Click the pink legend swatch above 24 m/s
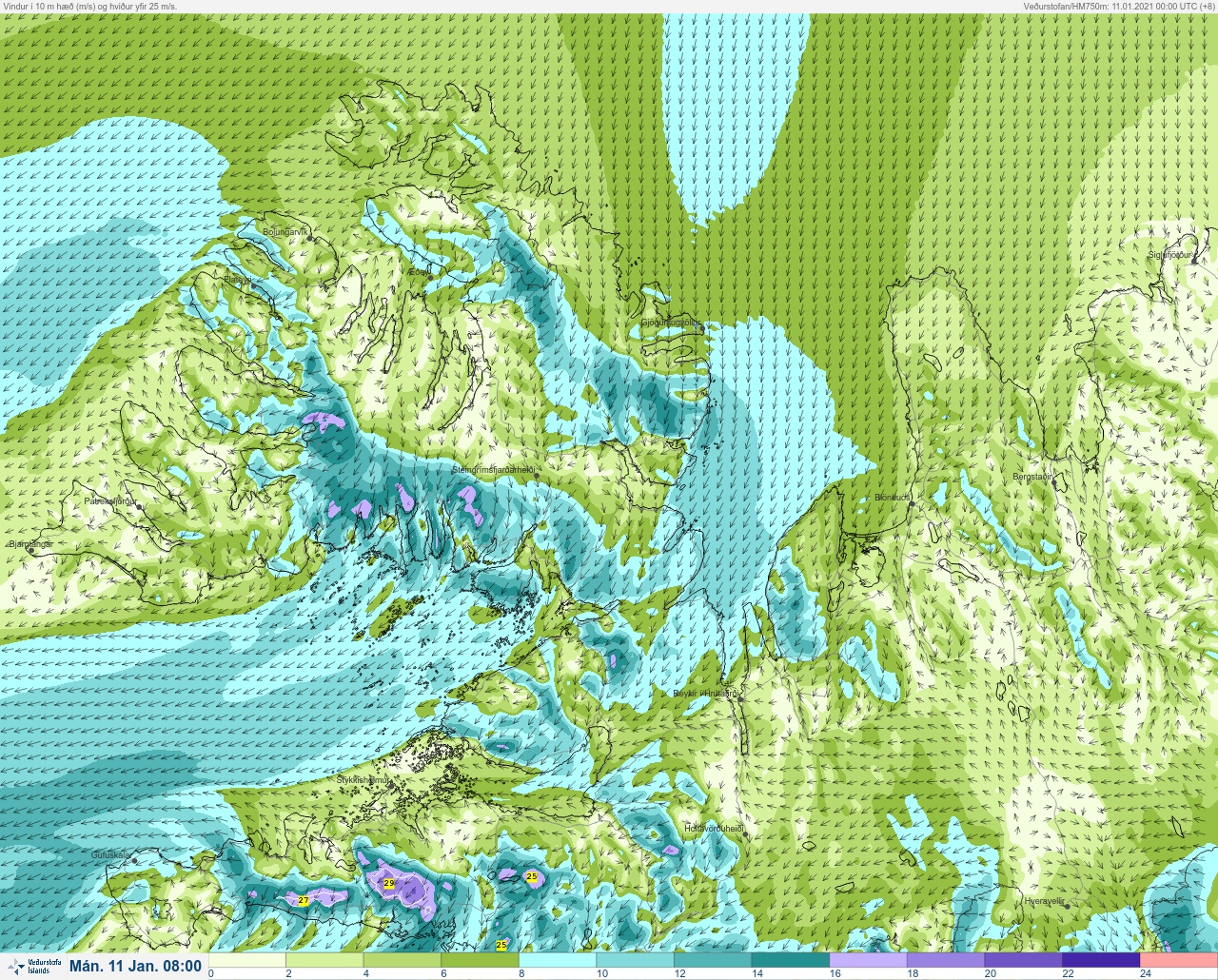1218x980 pixels. point(1179,960)
